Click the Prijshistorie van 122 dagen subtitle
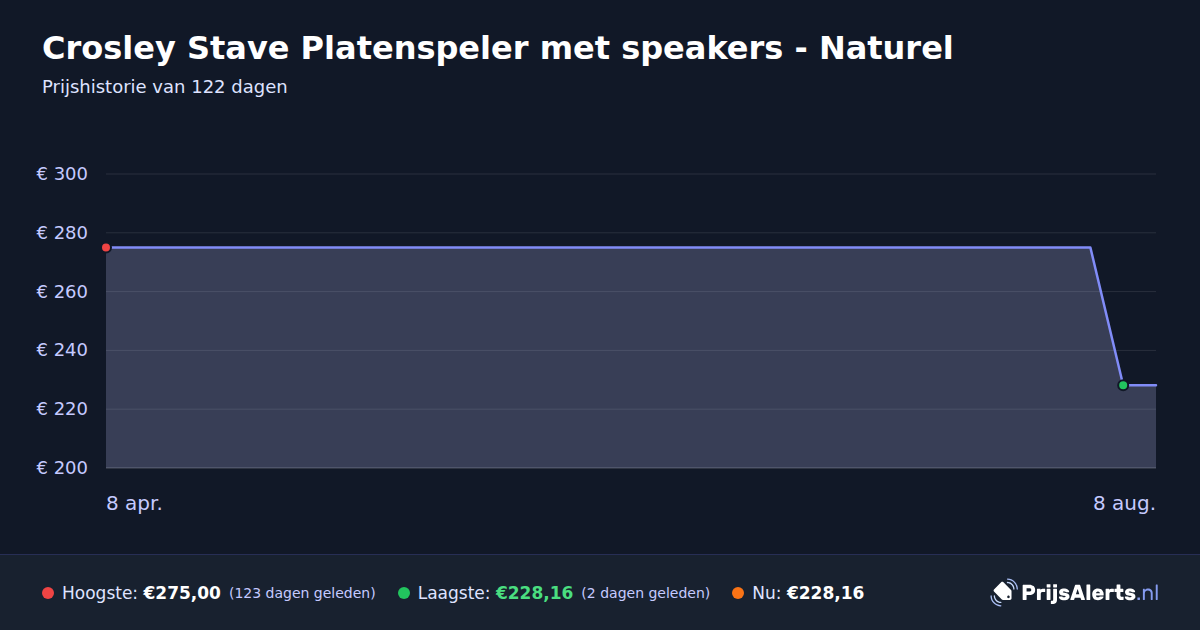The height and width of the screenshot is (630, 1200). (165, 87)
